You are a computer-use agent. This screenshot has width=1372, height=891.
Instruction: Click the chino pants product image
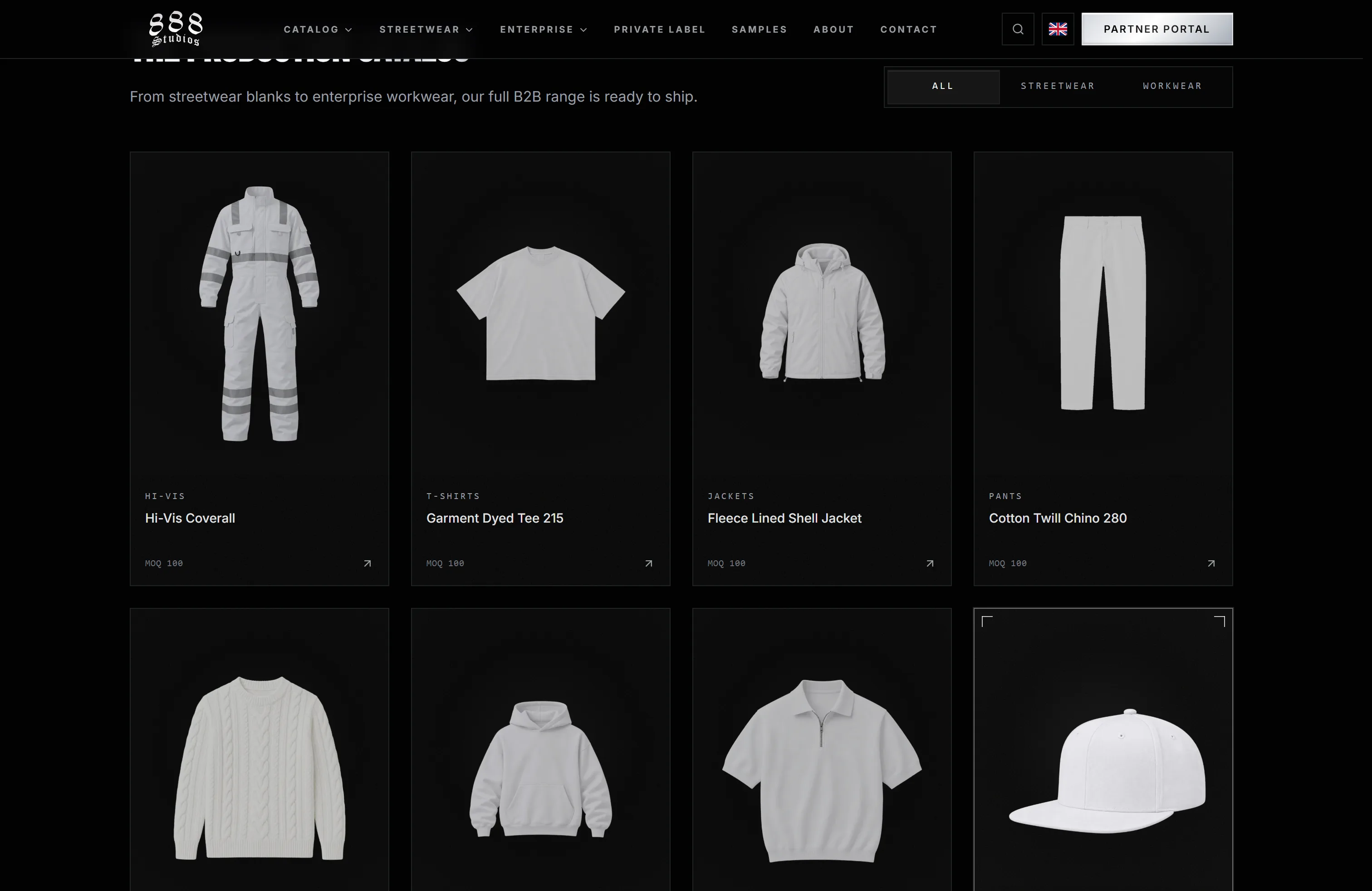[x=1103, y=313]
